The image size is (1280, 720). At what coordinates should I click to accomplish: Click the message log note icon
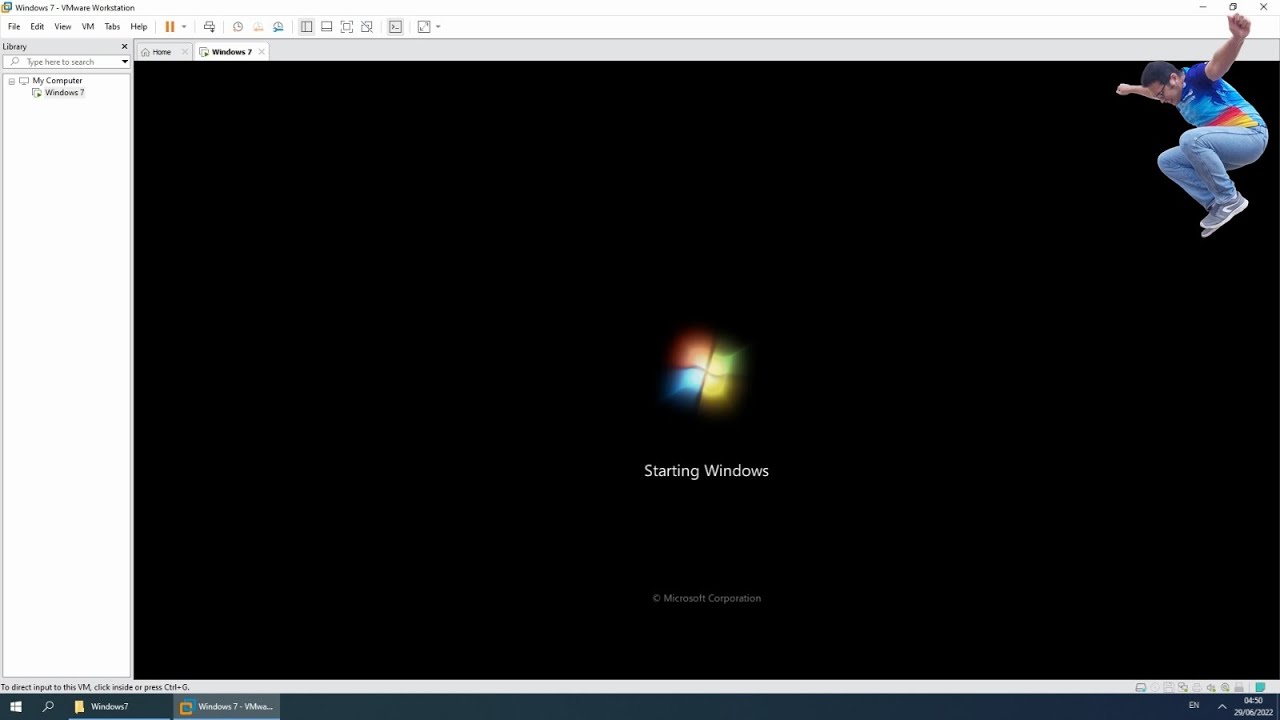1260,687
